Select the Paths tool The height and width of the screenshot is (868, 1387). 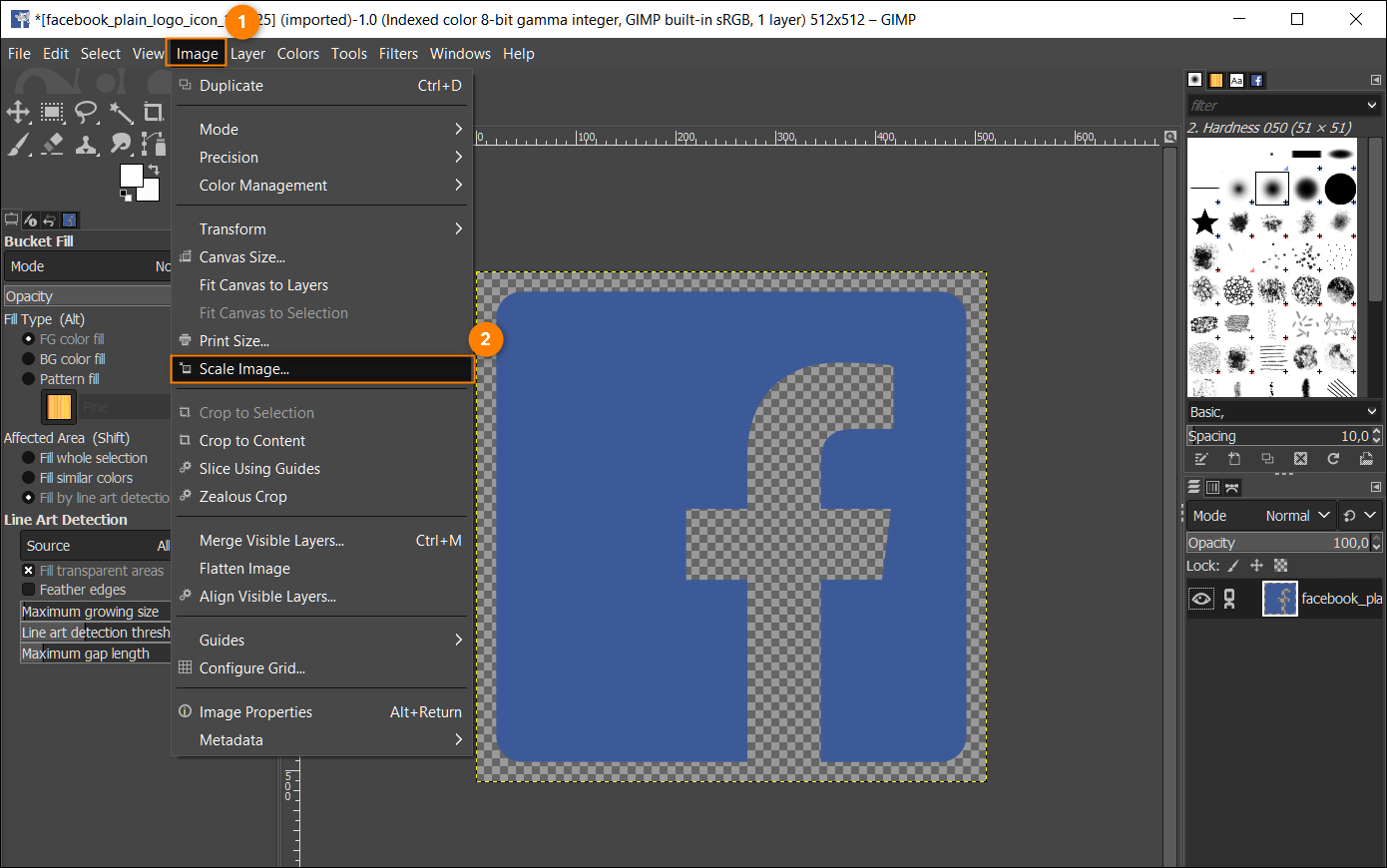pyautogui.click(x=153, y=145)
